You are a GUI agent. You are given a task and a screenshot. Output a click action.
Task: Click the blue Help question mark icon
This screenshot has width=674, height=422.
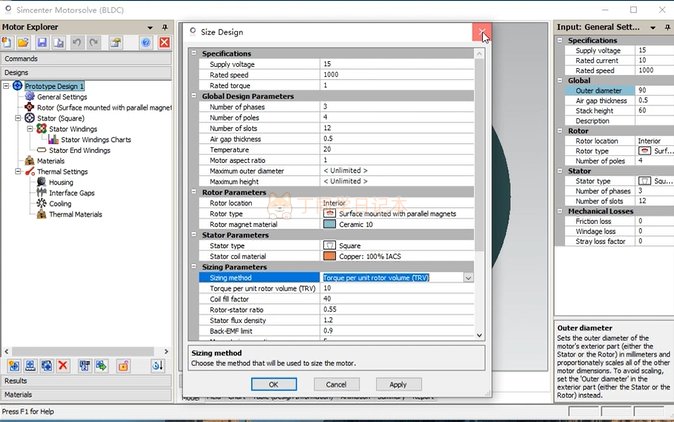click(145, 43)
